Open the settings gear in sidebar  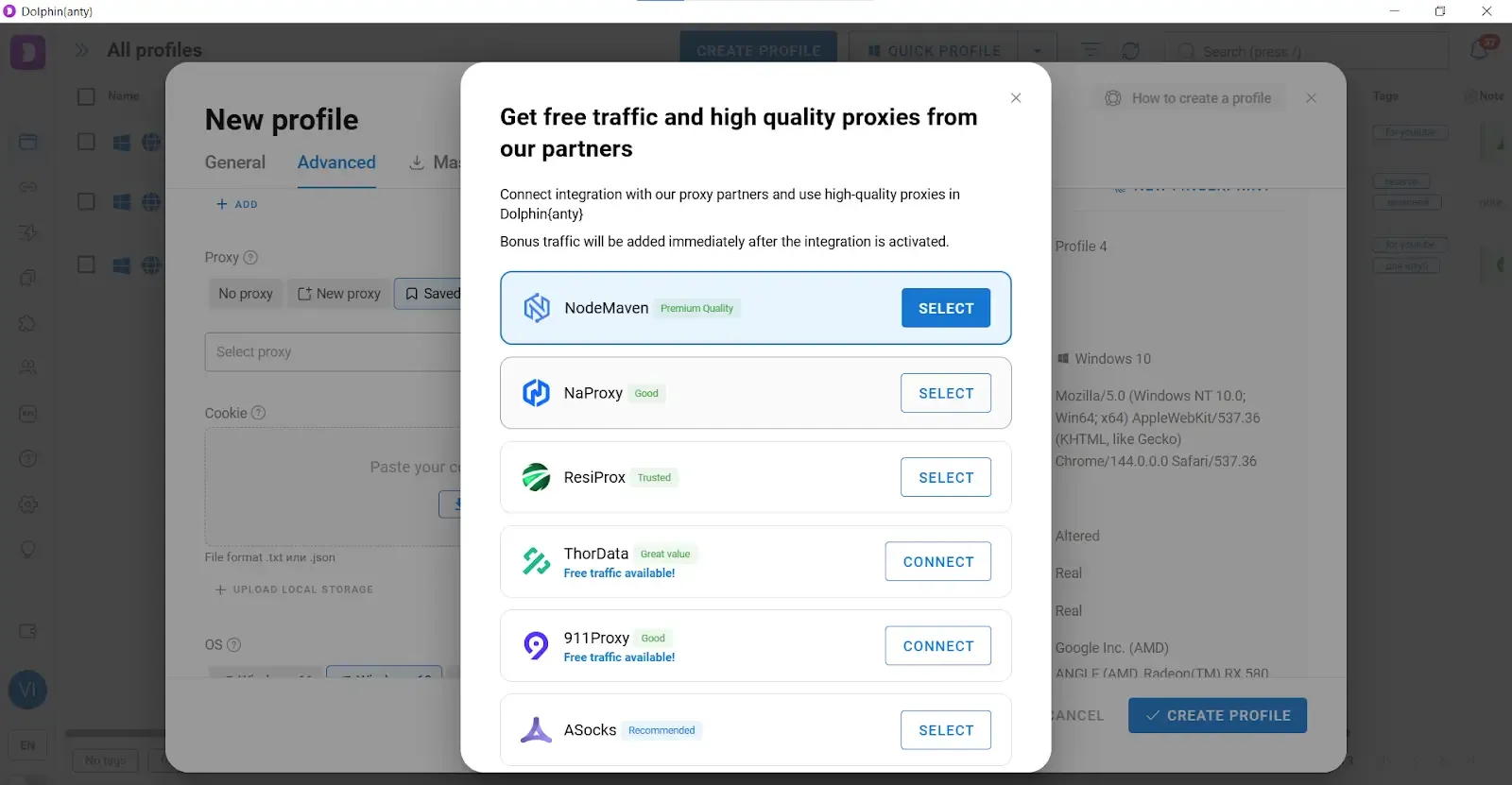point(27,503)
